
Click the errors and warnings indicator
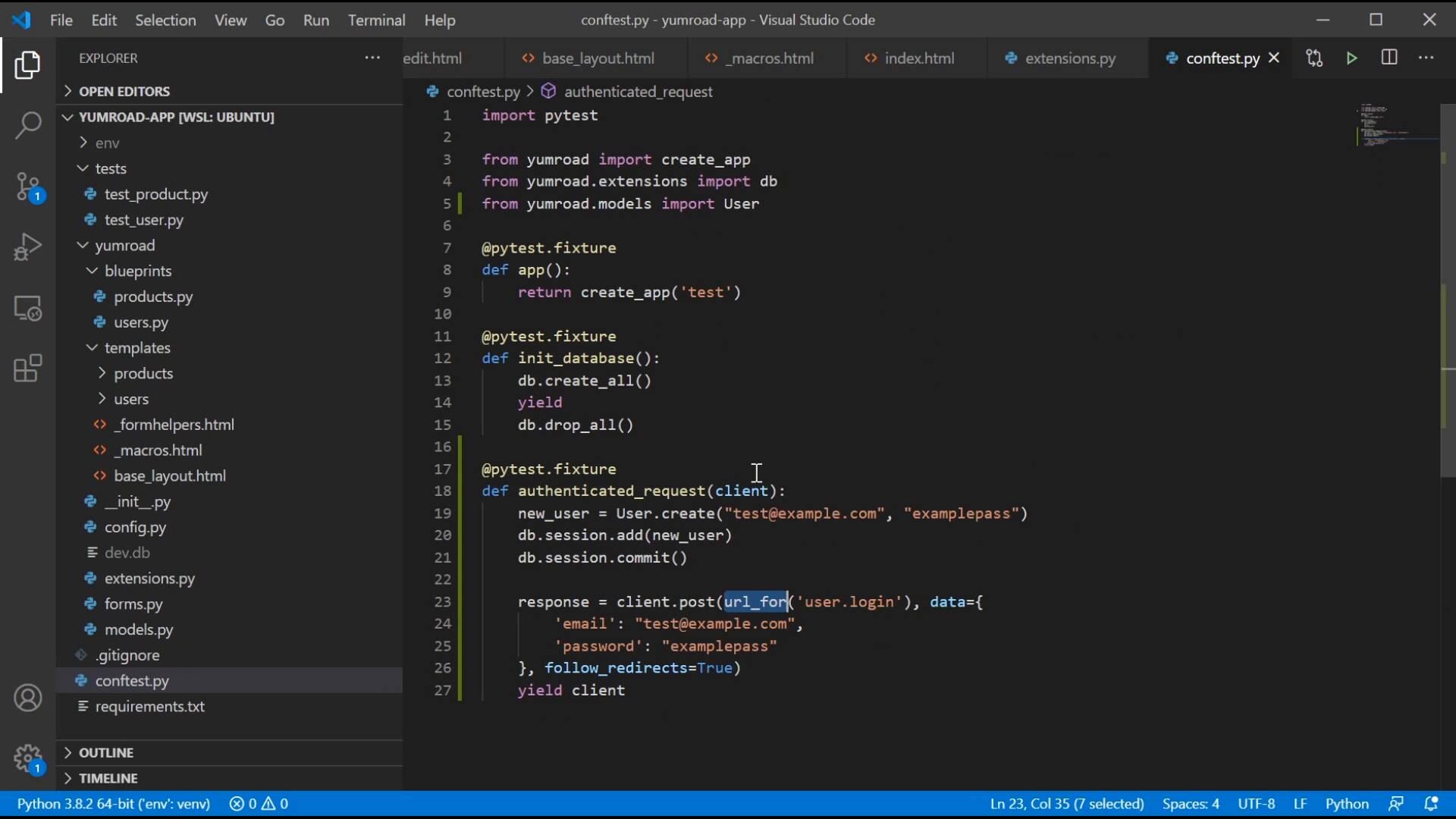point(259,803)
